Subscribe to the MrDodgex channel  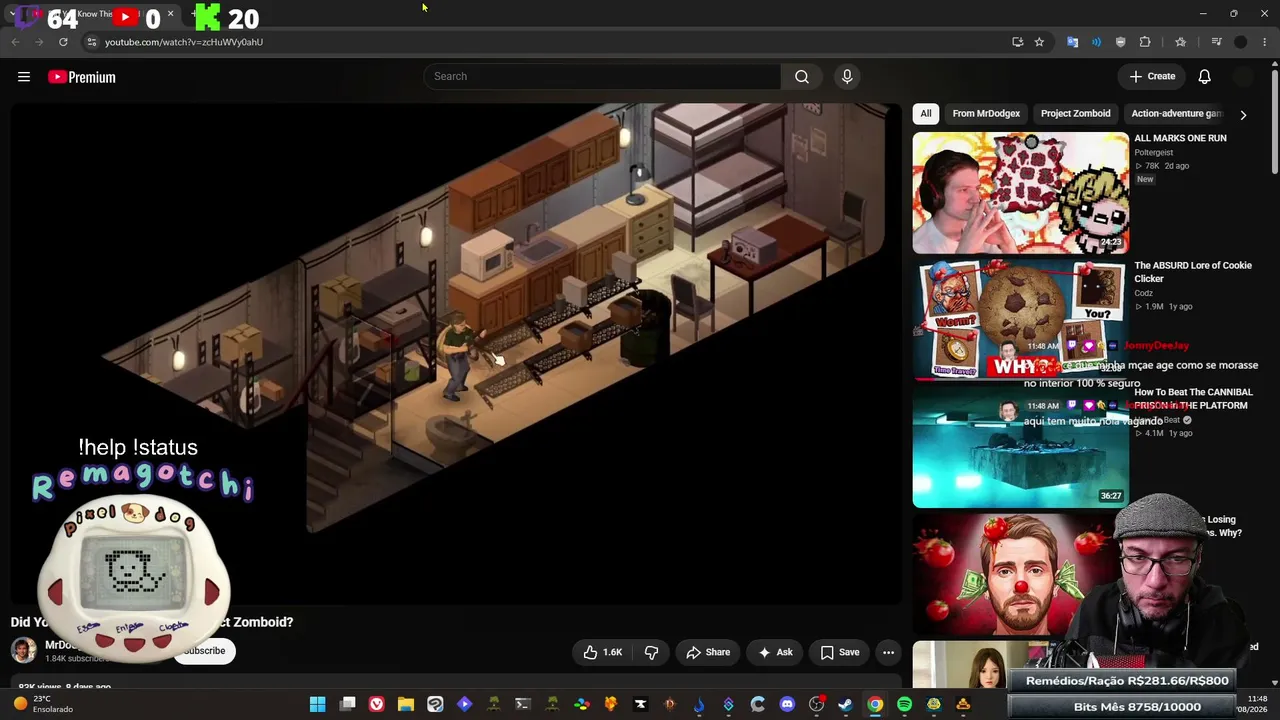pos(204,651)
